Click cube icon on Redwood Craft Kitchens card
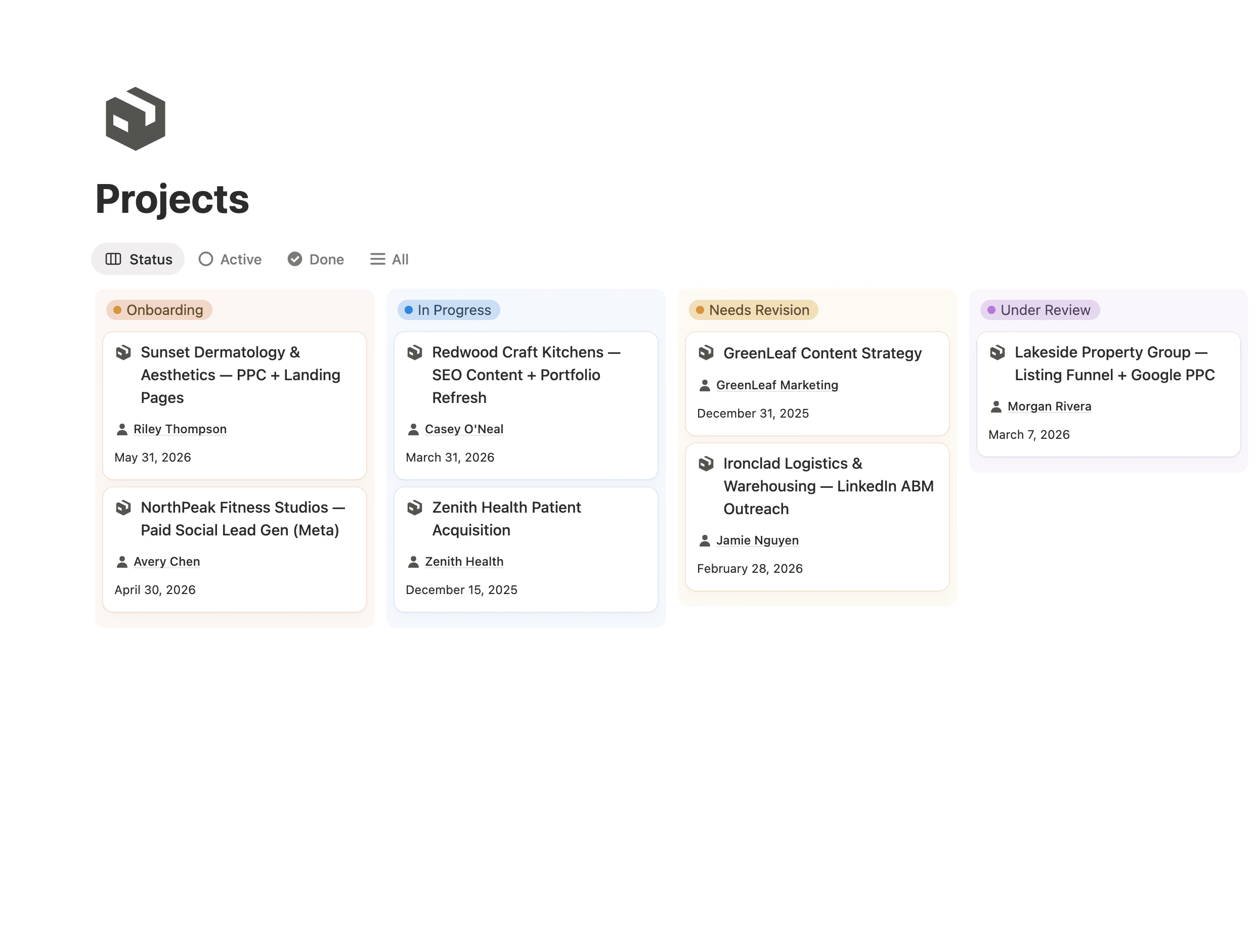 click(x=414, y=352)
